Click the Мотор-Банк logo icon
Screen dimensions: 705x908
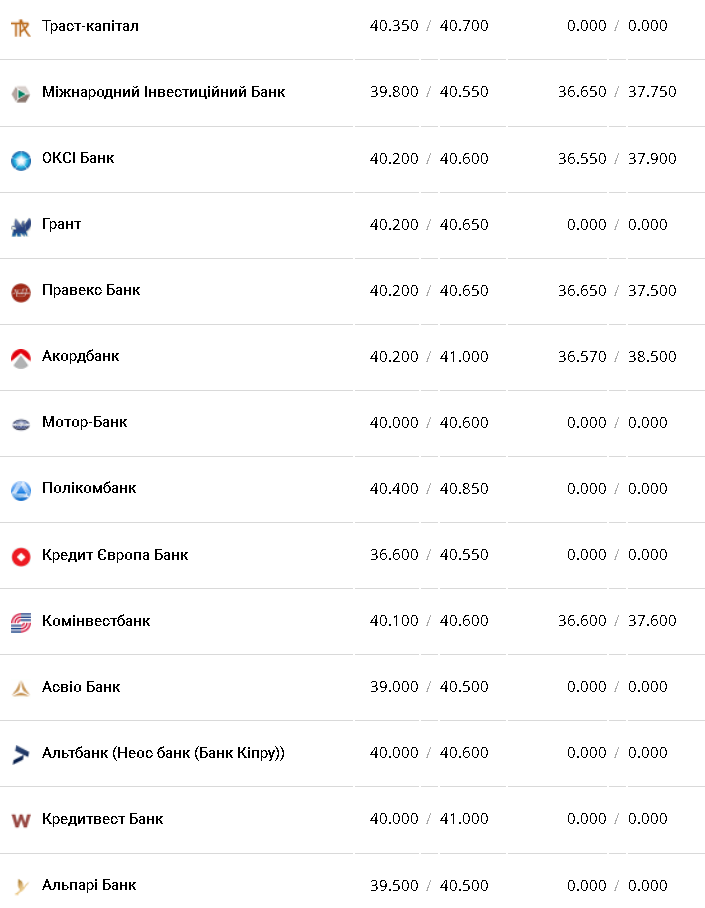[21, 424]
